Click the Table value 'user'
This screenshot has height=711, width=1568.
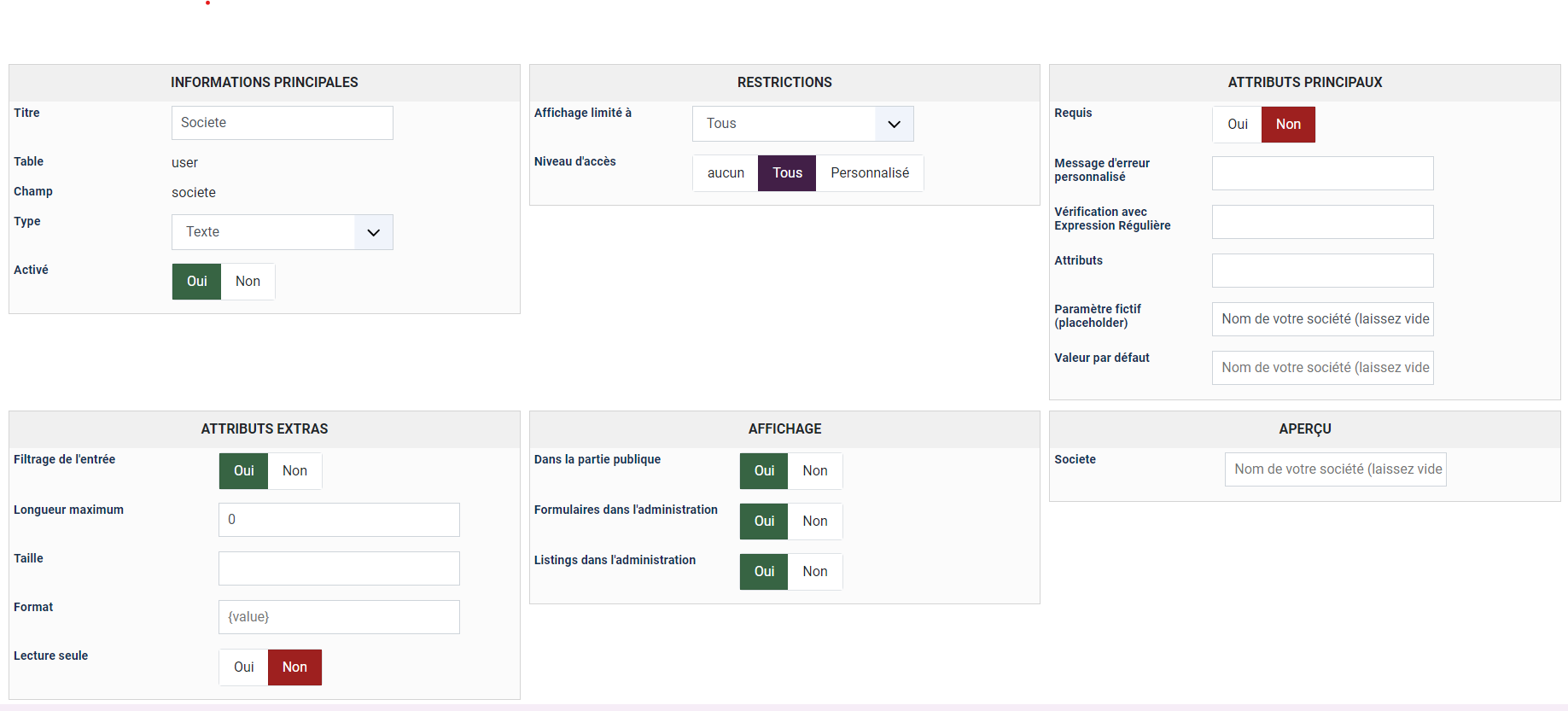(184, 163)
